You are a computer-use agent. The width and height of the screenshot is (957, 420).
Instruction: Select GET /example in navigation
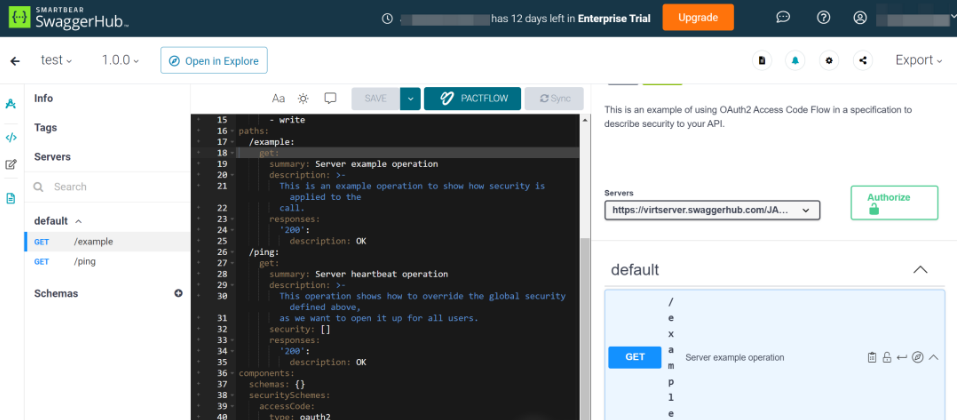[107, 242]
